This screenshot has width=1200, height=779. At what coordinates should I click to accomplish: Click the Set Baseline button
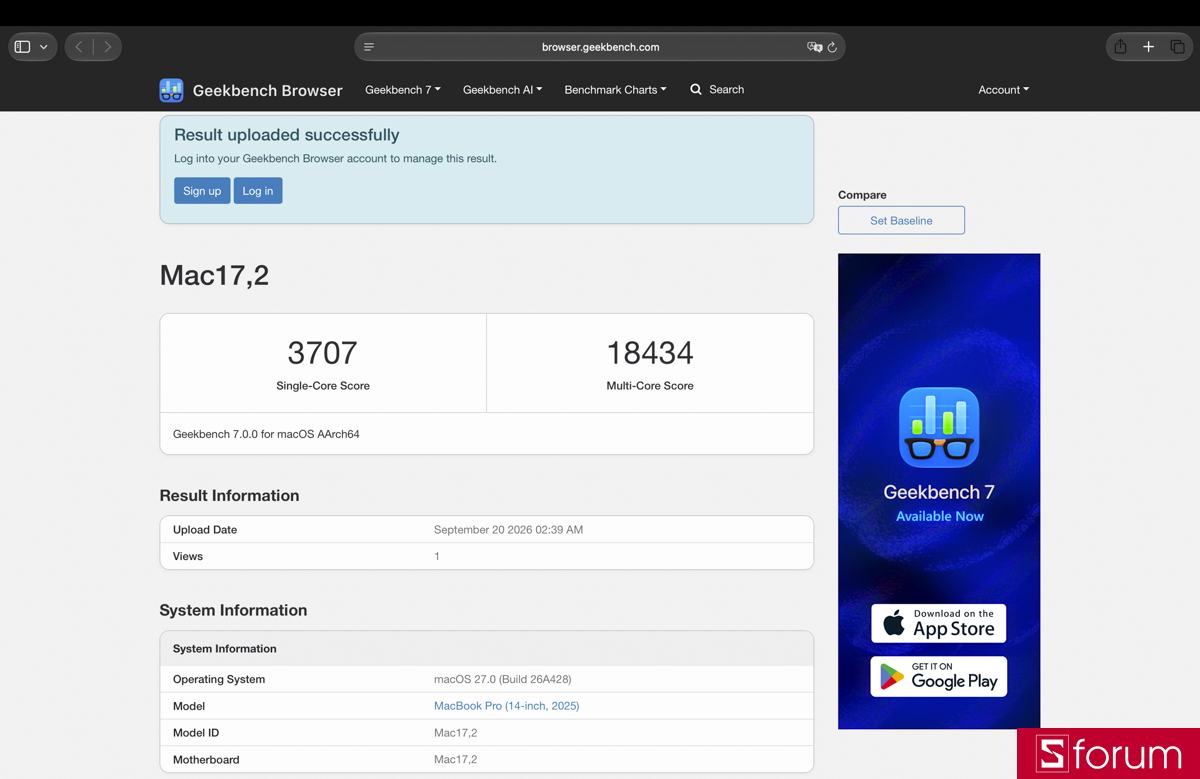901,220
